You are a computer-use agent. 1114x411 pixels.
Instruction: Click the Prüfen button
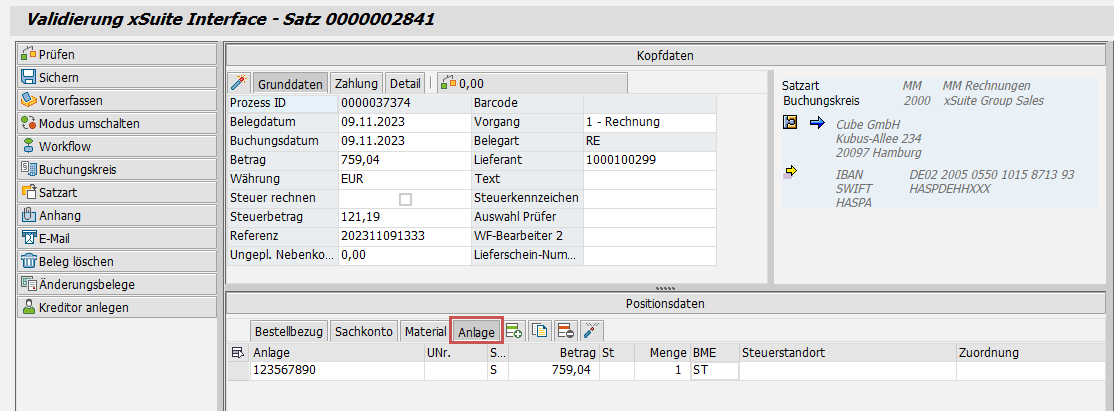tap(117, 54)
